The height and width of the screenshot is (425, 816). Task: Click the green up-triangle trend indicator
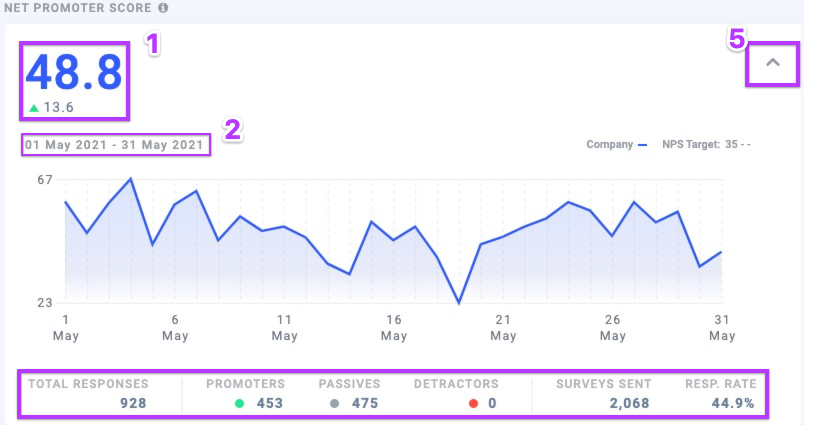[34, 108]
